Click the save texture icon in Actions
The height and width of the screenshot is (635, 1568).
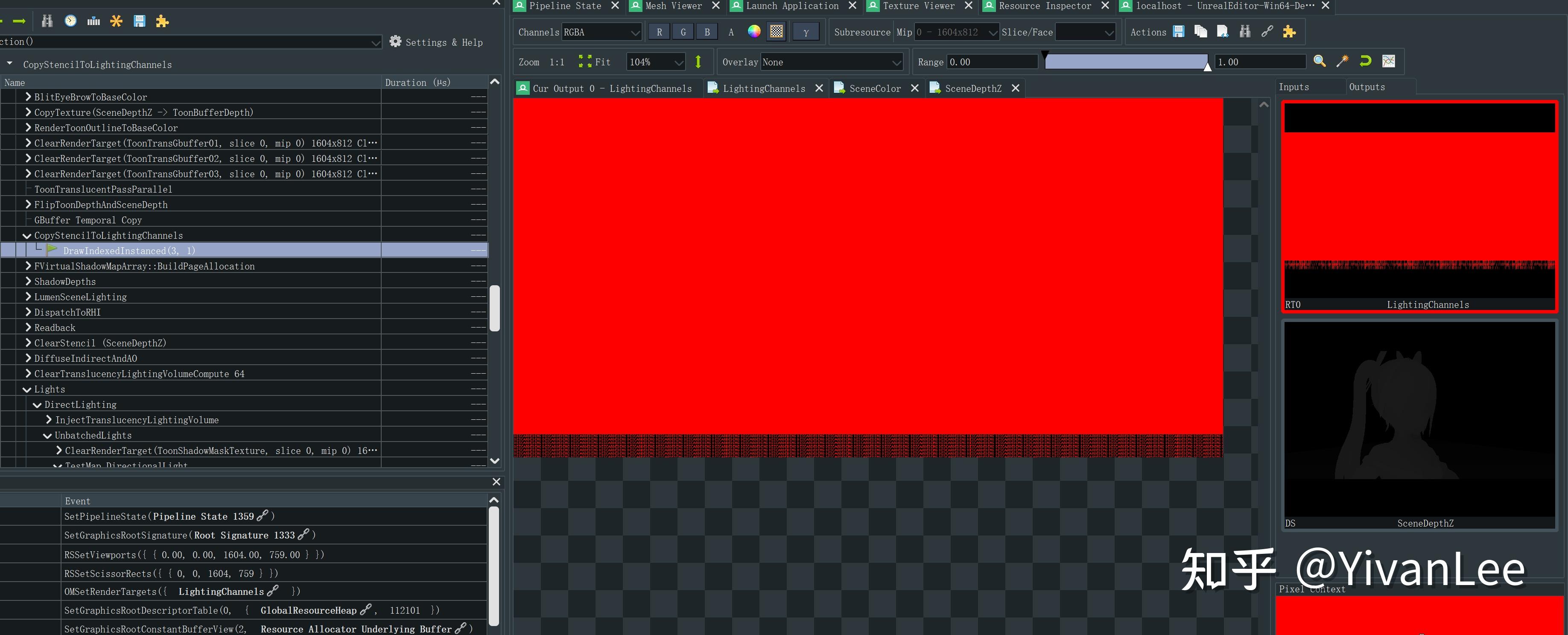coord(1178,32)
